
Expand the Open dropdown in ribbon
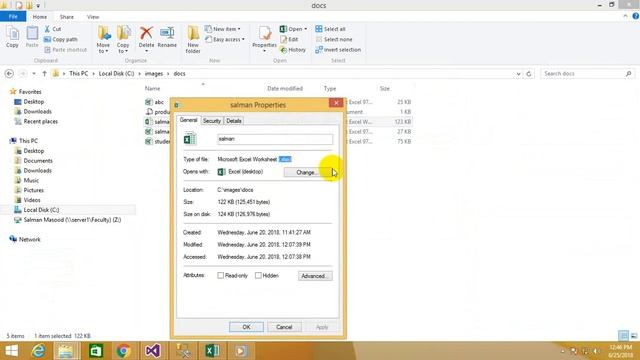[x=293, y=29]
